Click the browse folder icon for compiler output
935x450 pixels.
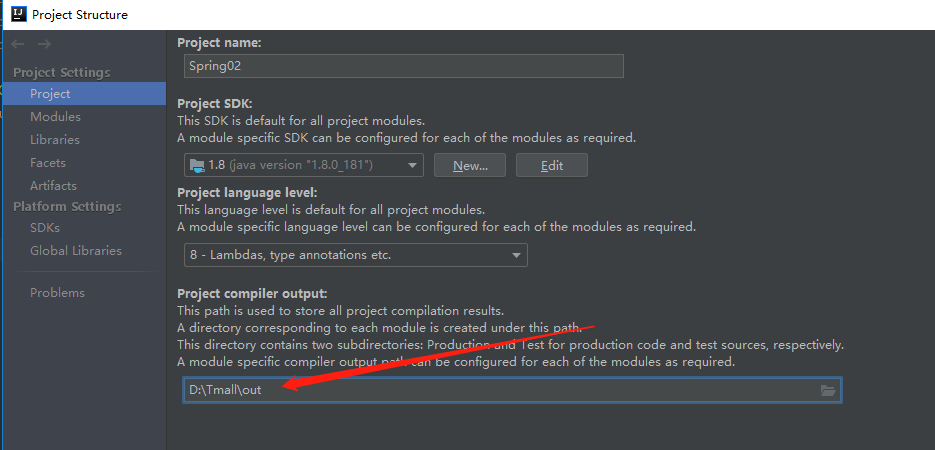(828, 390)
